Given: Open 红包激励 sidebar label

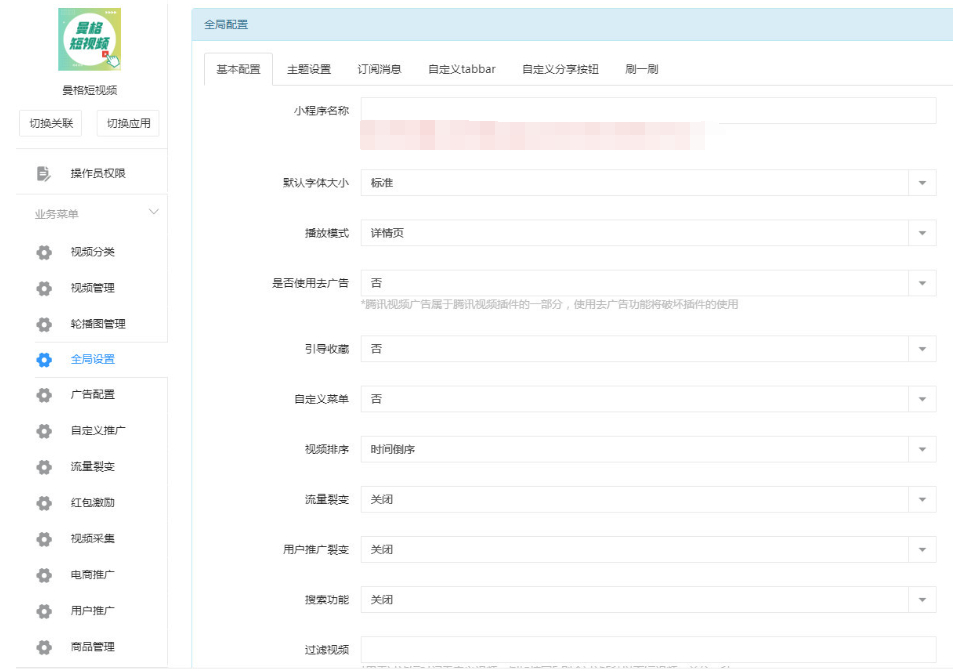Looking at the screenshot, I should (93, 502).
